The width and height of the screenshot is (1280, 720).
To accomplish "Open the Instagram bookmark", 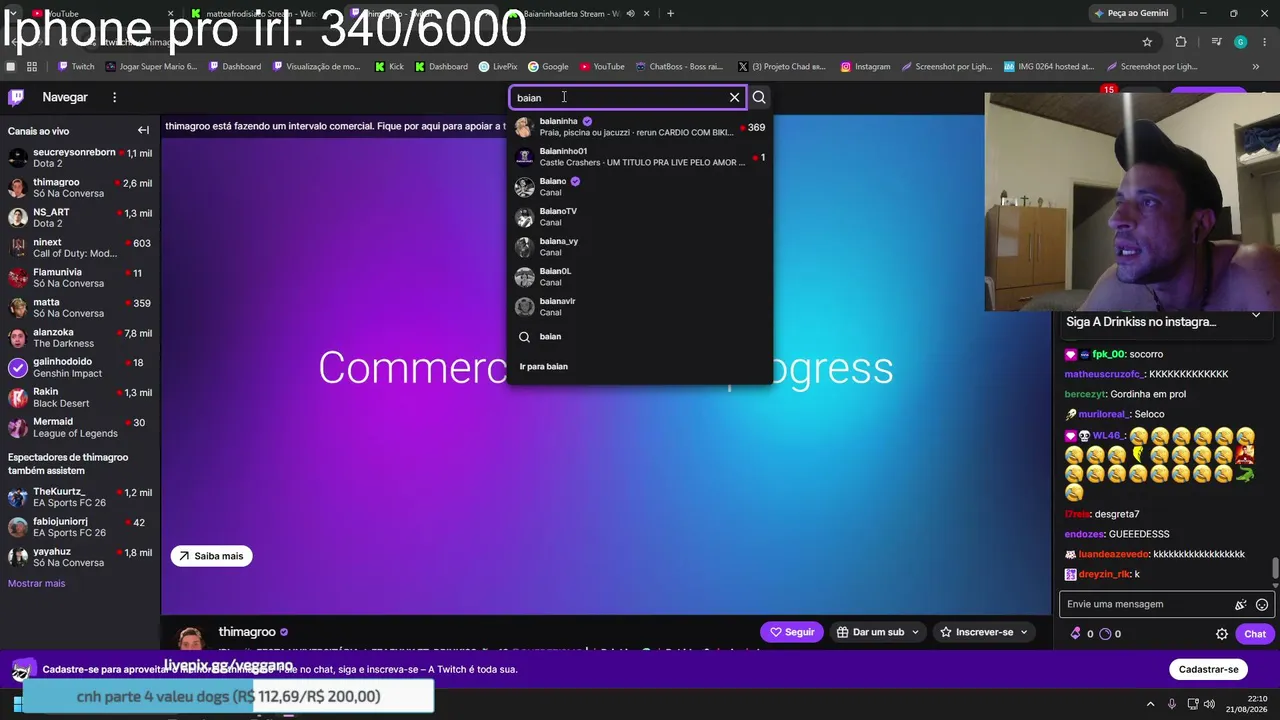I will pos(866,67).
